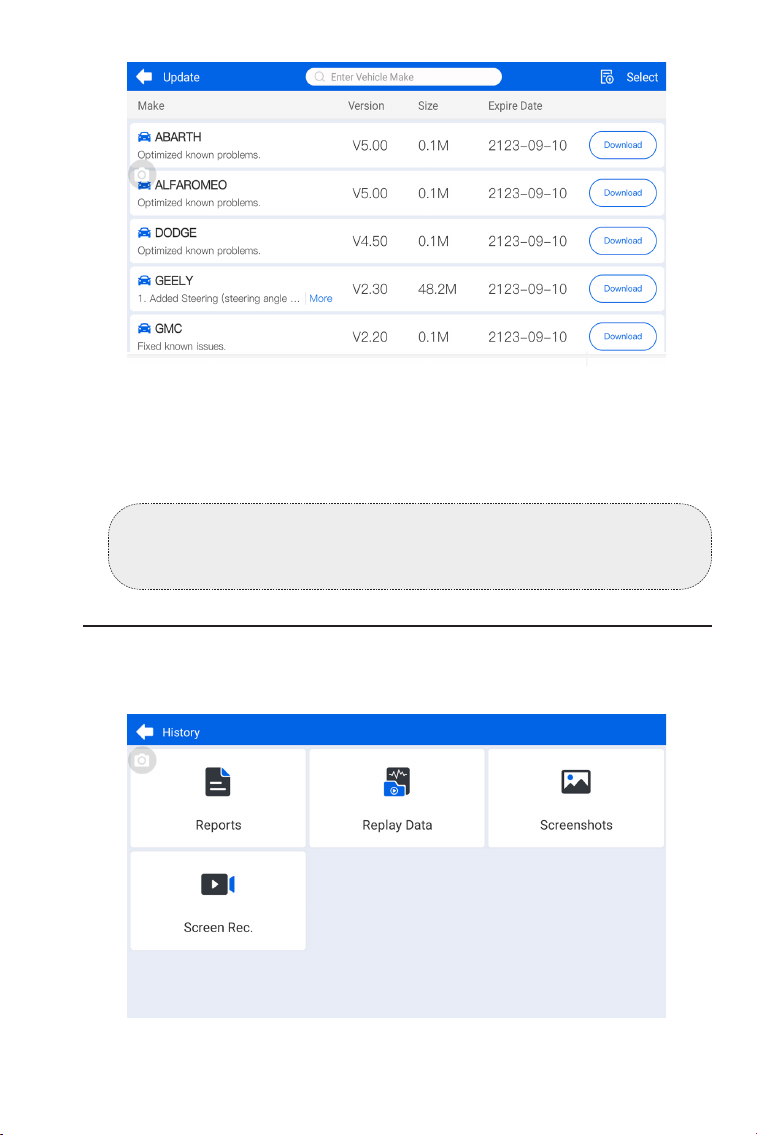Download the GEELY update
The width and height of the screenshot is (757, 1135).
point(622,288)
